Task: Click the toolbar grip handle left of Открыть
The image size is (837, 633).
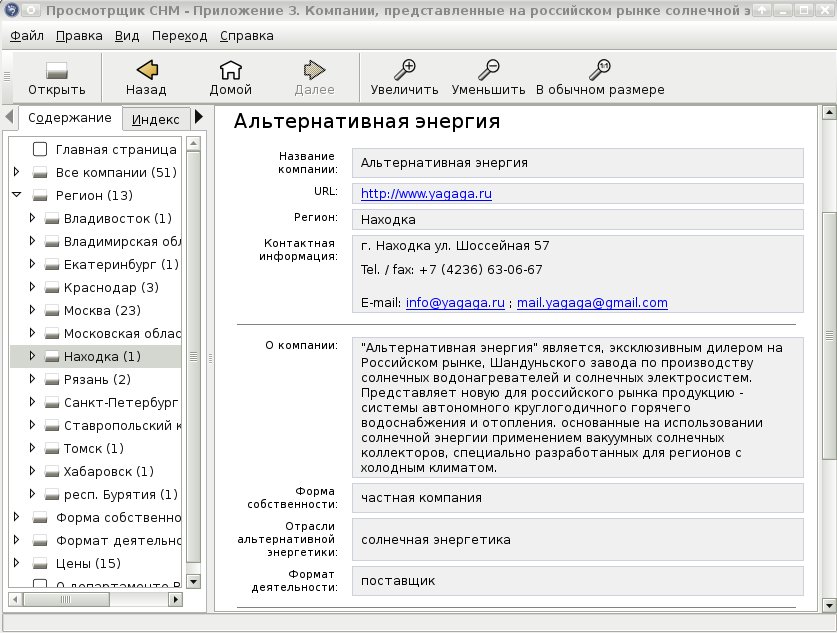Action: [x=7, y=77]
